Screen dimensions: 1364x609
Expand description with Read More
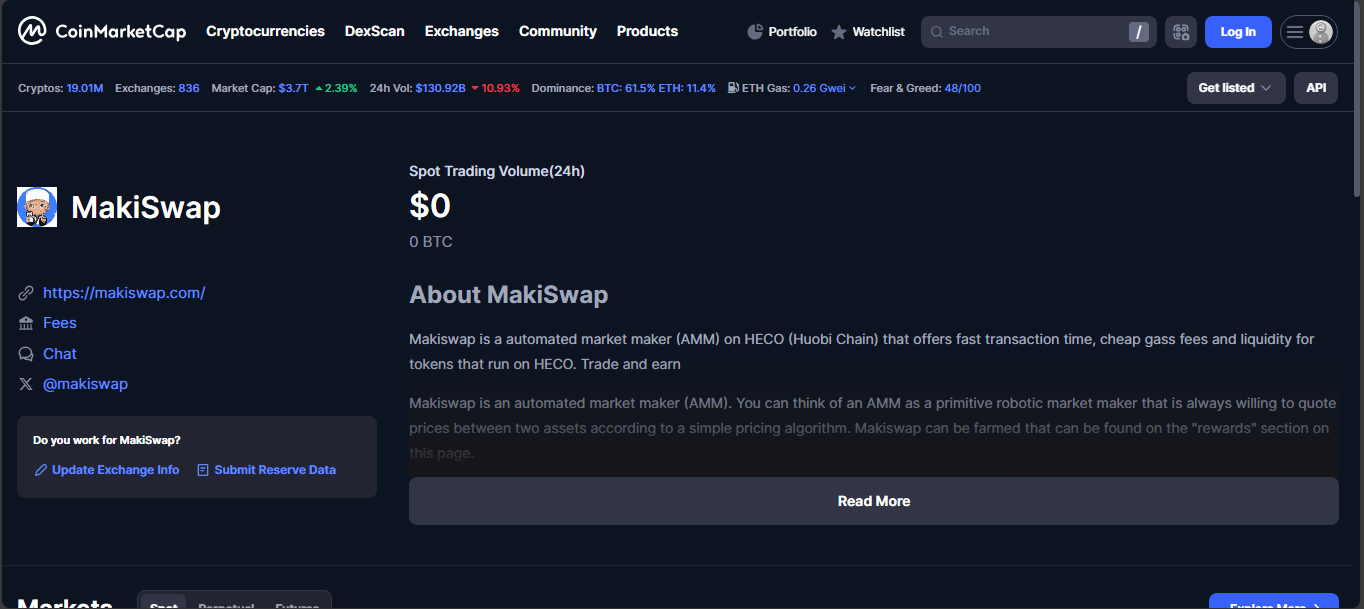[x=873, y=501]
